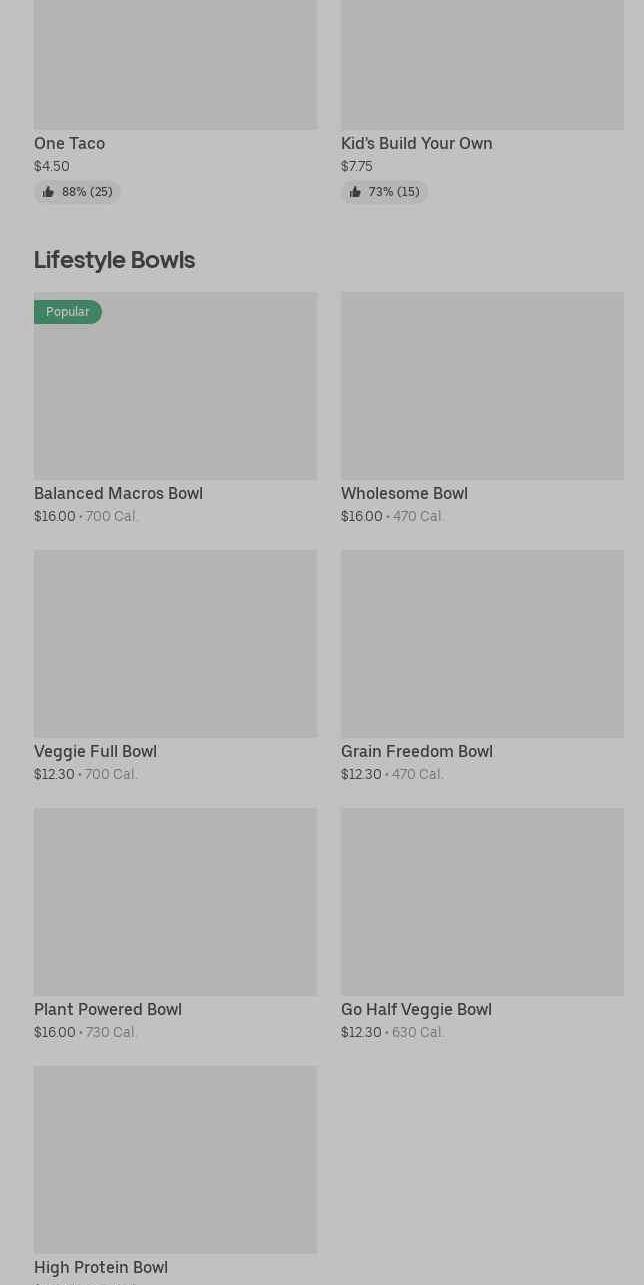Image resolution: width=644 pixels, height=1285 pixels.
Task: Open Balanced Macros Bowl image
Action: point(175,386)
